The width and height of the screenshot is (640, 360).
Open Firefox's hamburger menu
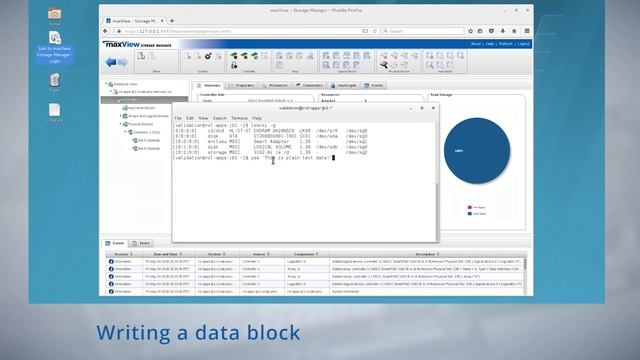(527, 31)
